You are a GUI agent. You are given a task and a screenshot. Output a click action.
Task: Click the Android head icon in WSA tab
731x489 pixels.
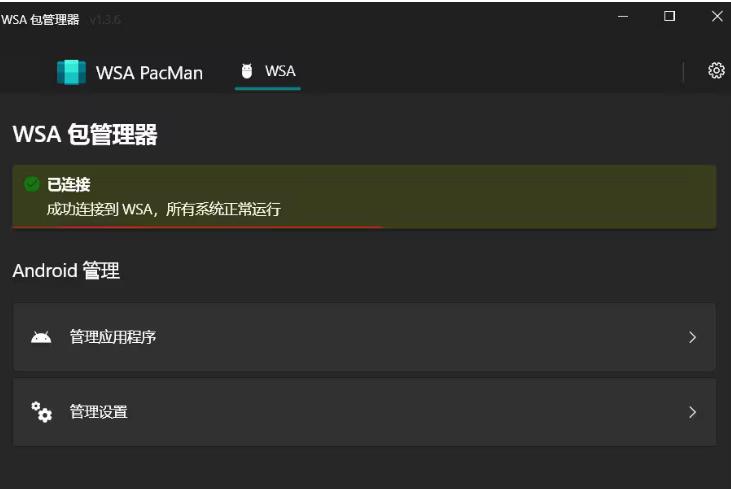click(x=247, y=71)
